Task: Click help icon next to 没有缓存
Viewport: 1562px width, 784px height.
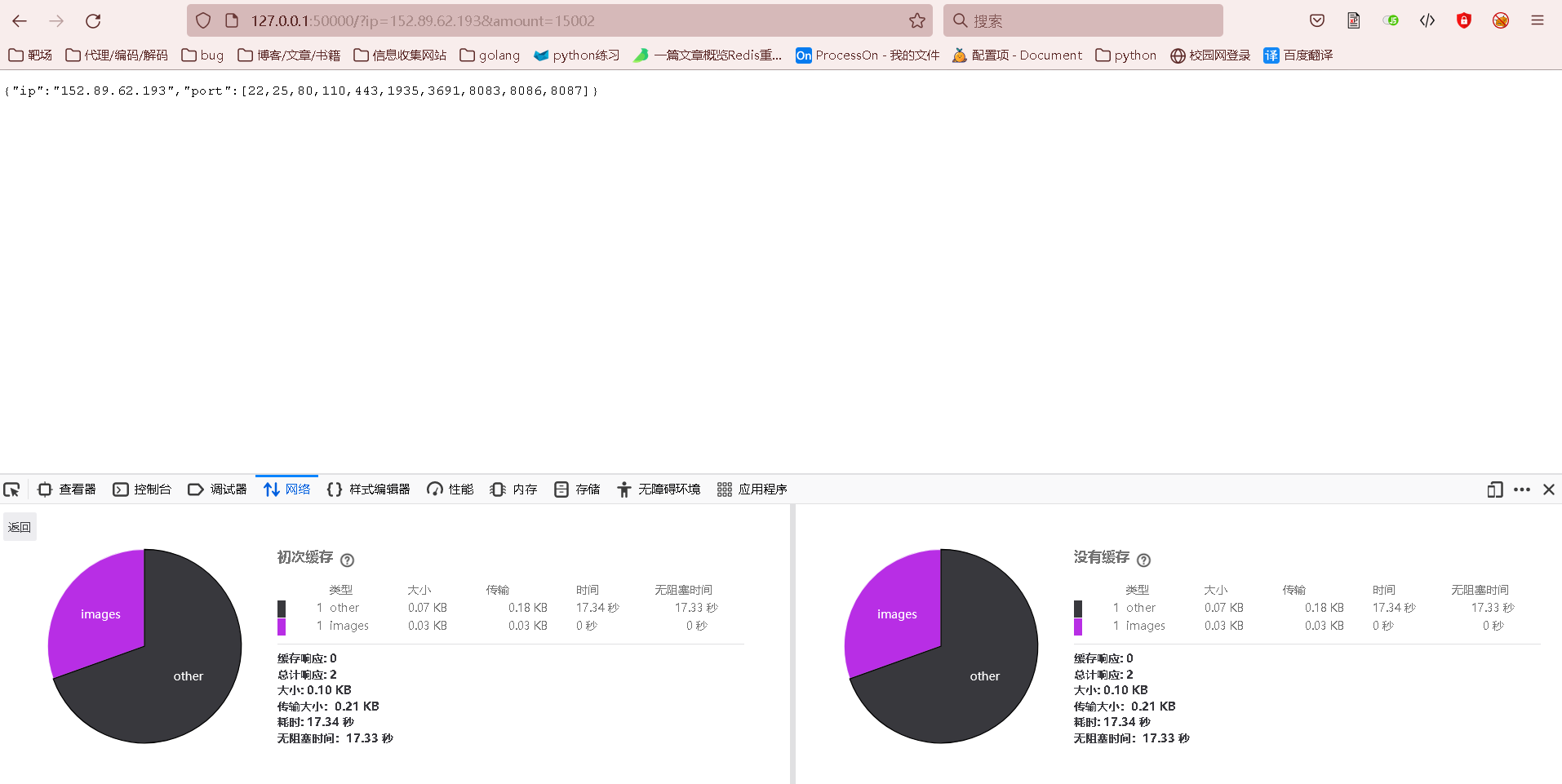Action: [1143, 560]
